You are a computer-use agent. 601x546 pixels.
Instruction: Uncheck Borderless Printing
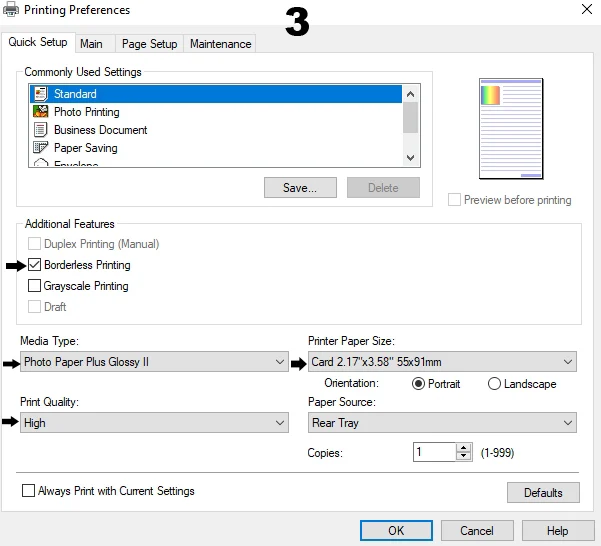pos(34,265)
